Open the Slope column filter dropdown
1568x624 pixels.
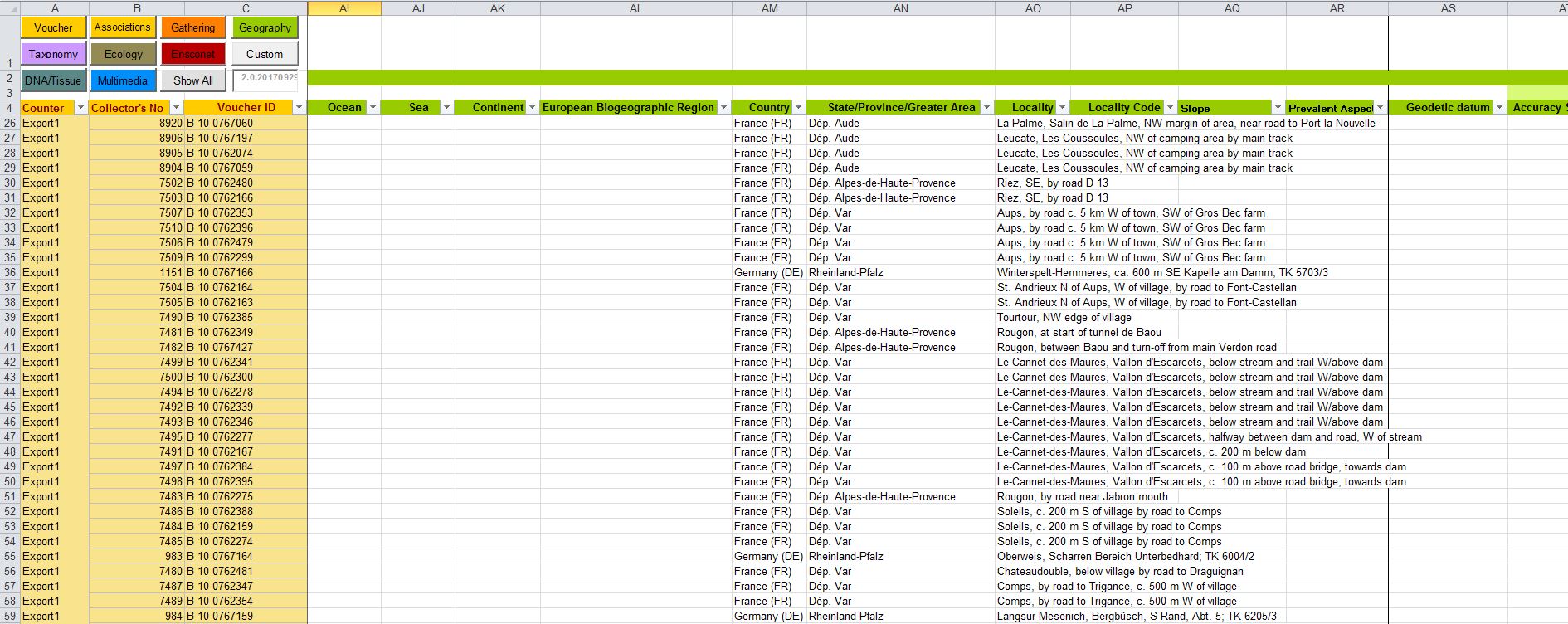point(1278,108)
